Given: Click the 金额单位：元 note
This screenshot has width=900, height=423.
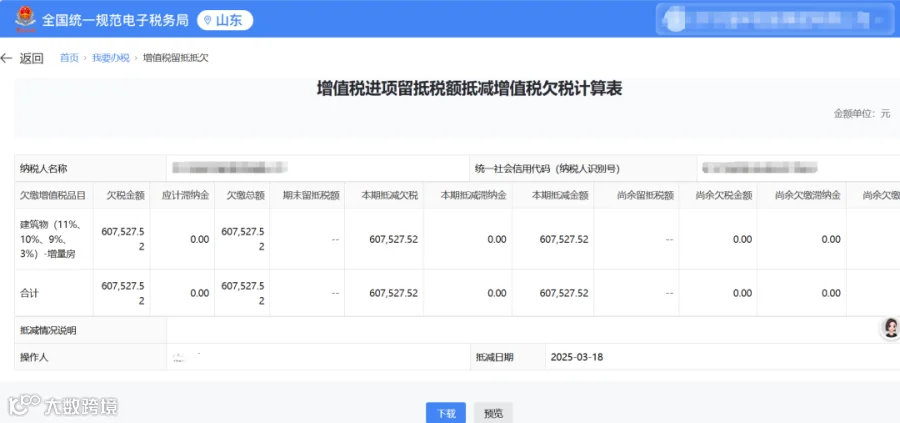Looking at the screenshot, I should click(x=862, y=114).
